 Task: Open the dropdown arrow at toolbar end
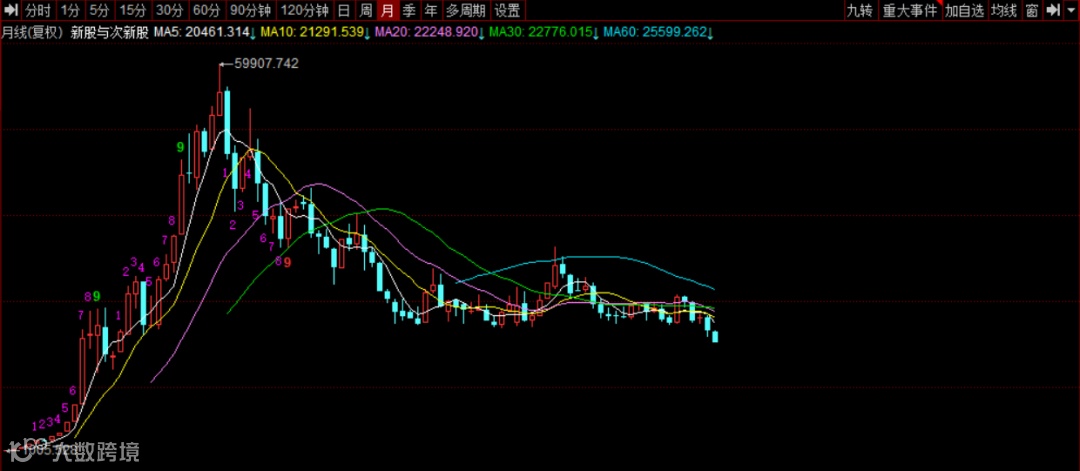(x=1070, y=10)
